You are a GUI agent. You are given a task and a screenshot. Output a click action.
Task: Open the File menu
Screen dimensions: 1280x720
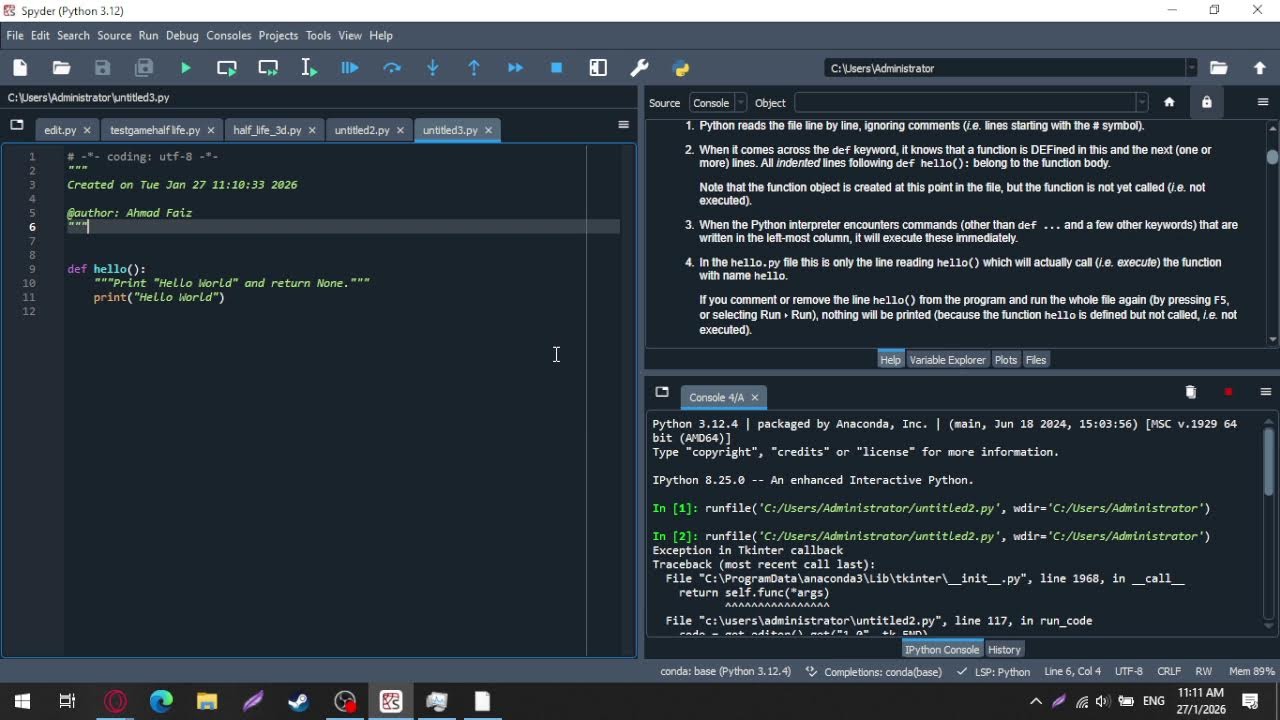pos(15,35)
